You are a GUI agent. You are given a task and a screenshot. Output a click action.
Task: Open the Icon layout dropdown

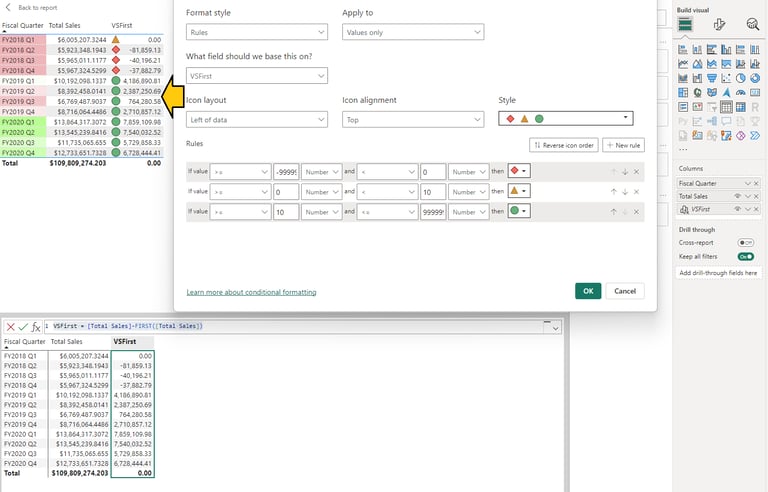(x=257, y=120)
